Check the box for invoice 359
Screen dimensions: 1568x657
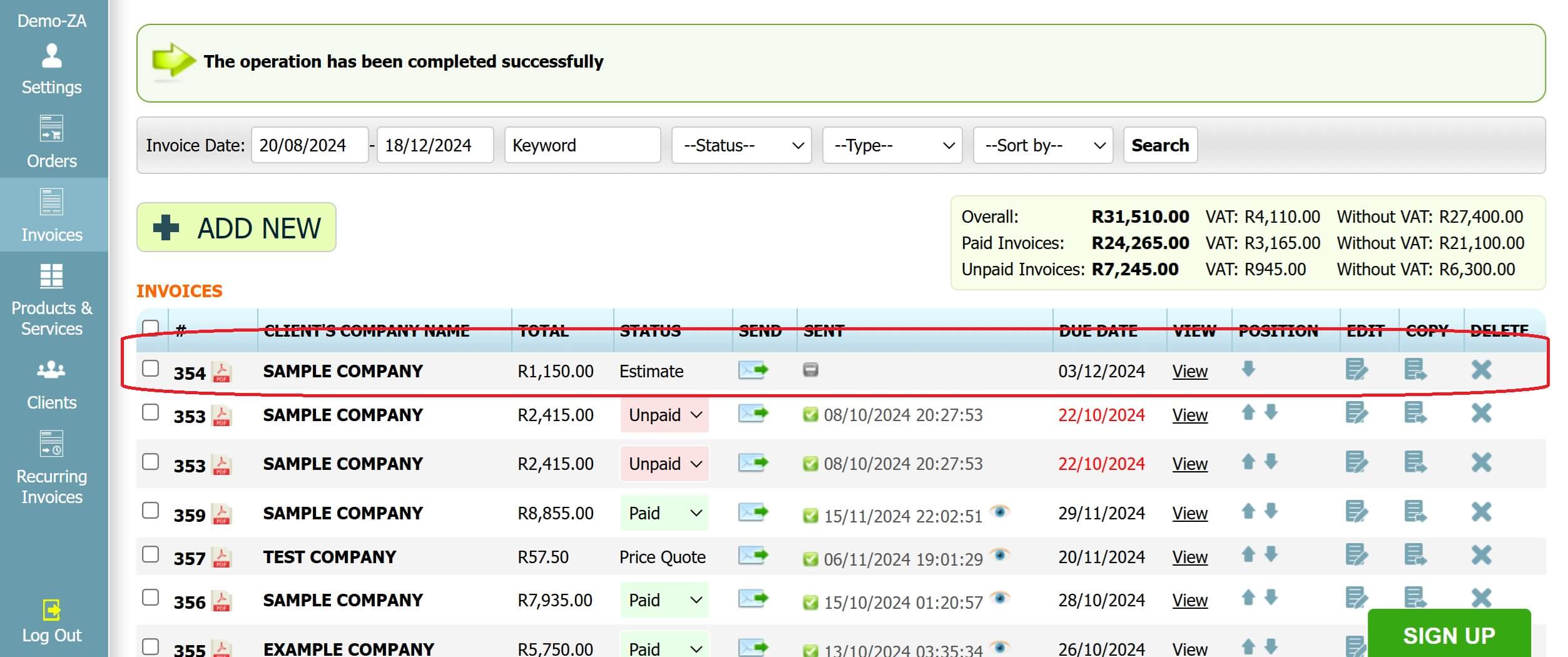tap(150, 511)
